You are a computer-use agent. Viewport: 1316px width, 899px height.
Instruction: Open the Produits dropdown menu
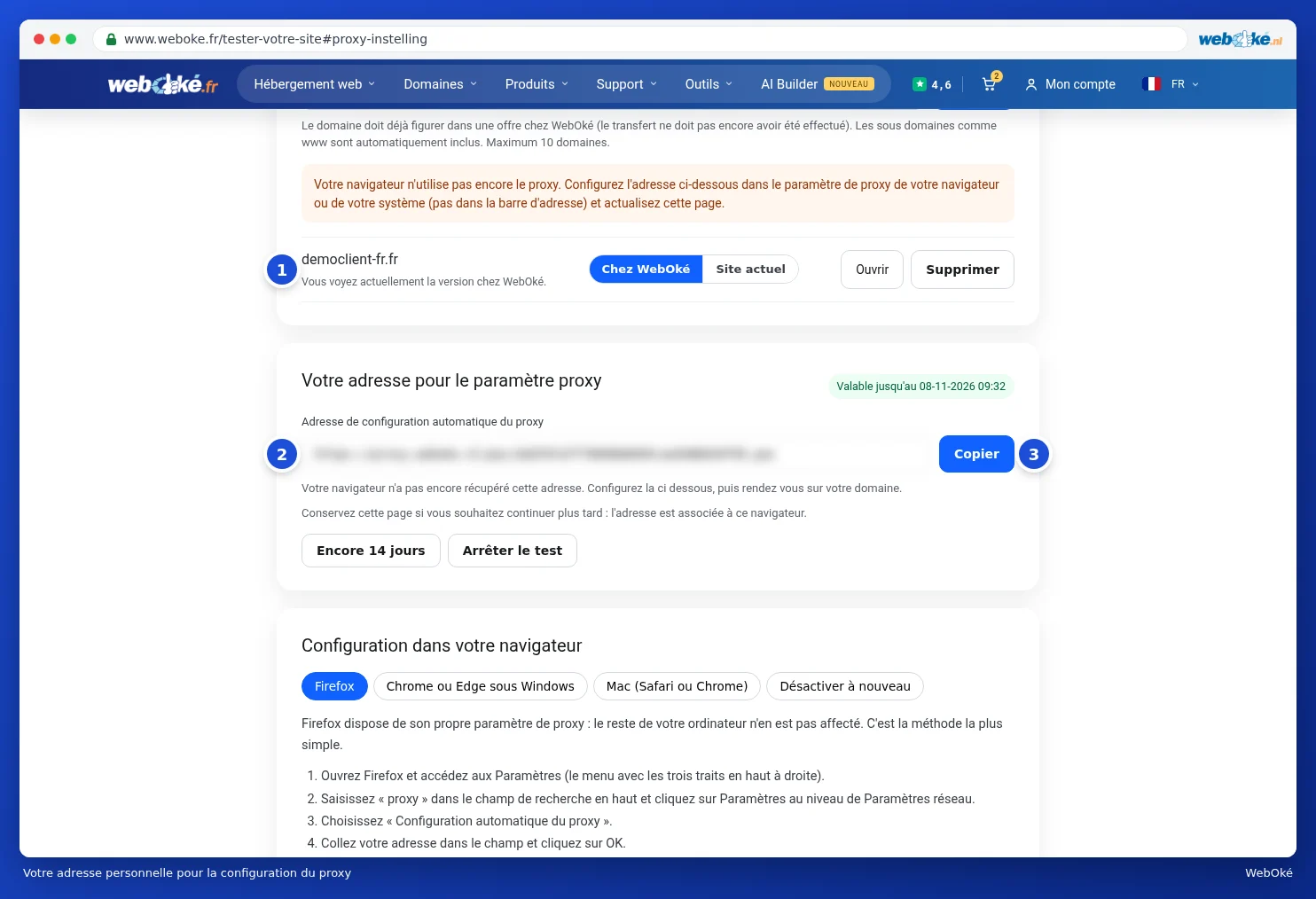click(x=537, y=84)
